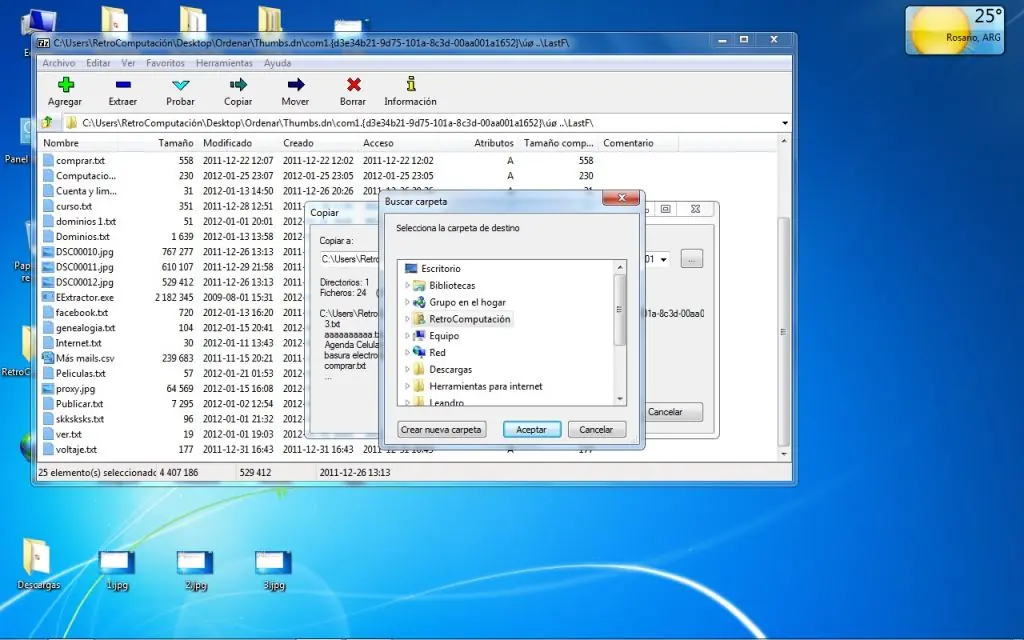Click Aceptar in Buscar carpeta dialog

(x=532, y=430)
